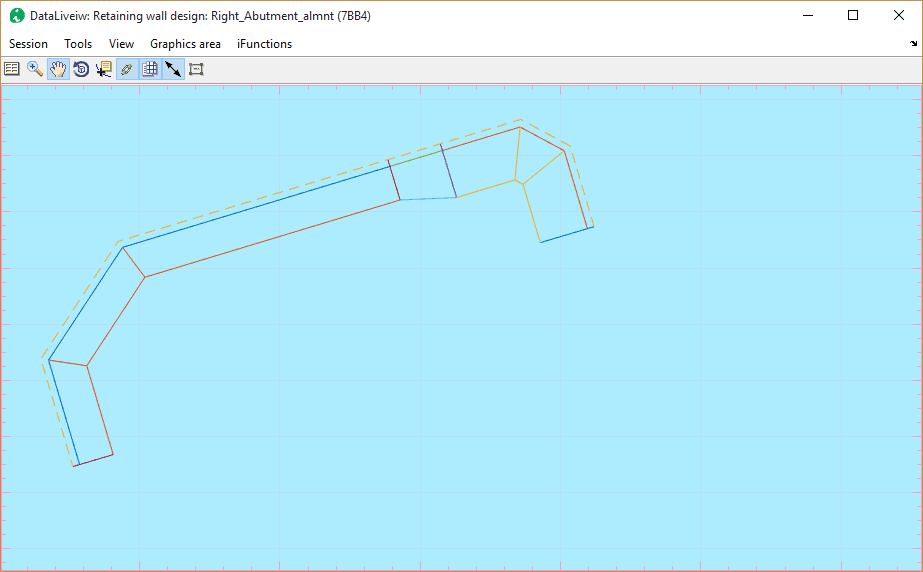Click the green DataLiveiw application icon
This screenshot has height=572, width=923.
tap(16, 16)
